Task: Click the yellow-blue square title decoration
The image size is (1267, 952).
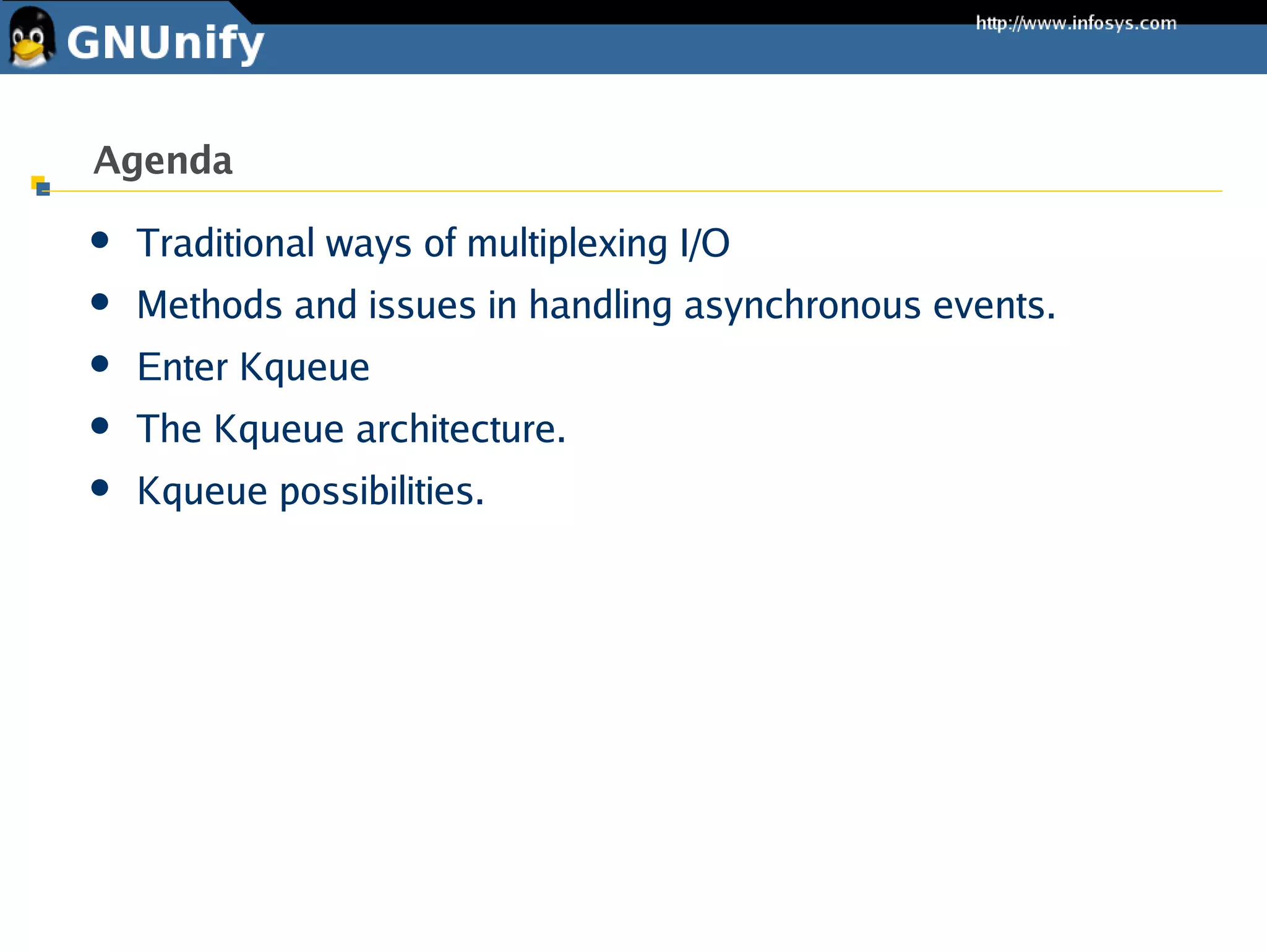Action: [x=40, y=186]
